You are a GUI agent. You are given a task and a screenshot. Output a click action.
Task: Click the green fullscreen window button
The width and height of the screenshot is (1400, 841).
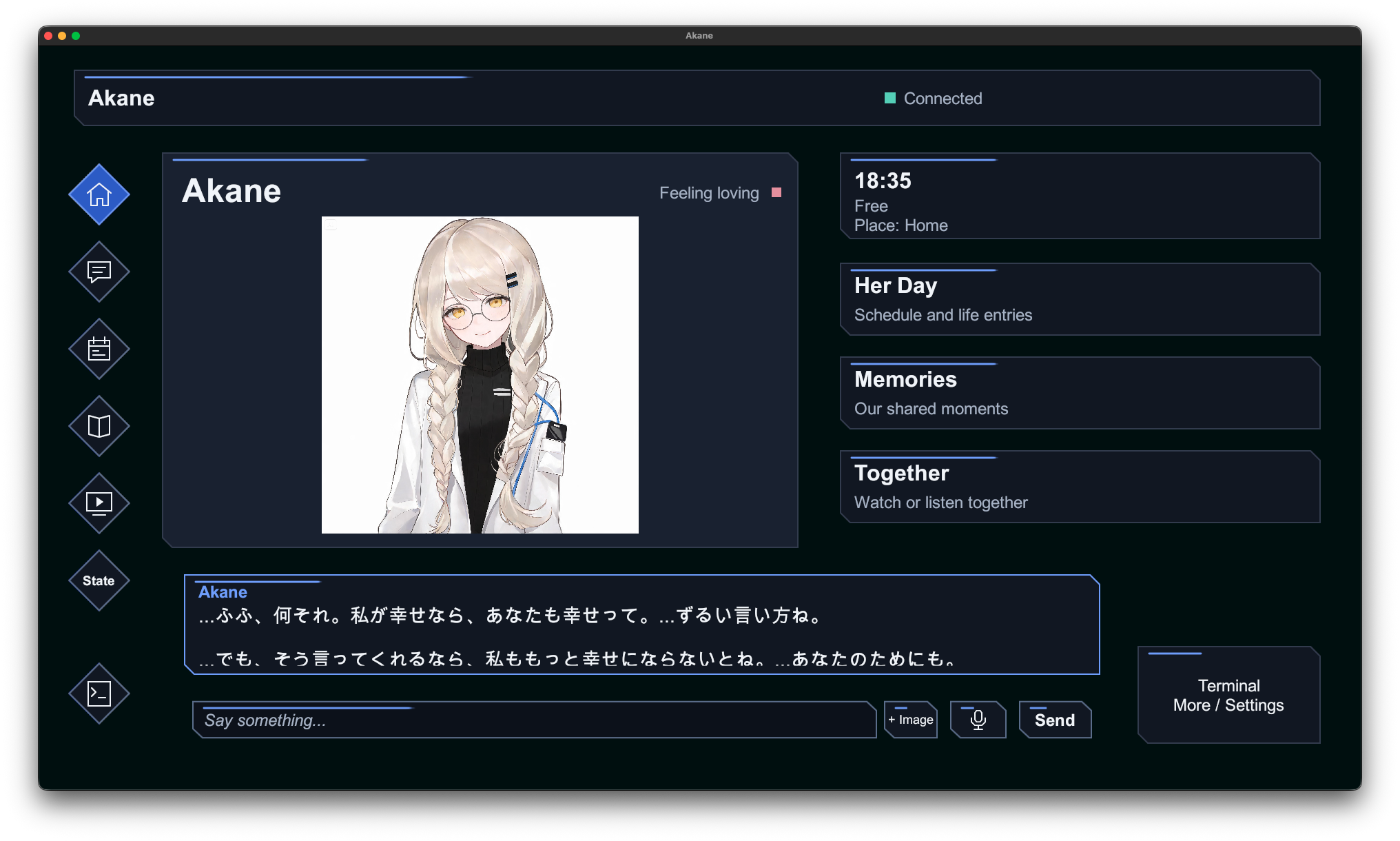[x=76, y=36]
